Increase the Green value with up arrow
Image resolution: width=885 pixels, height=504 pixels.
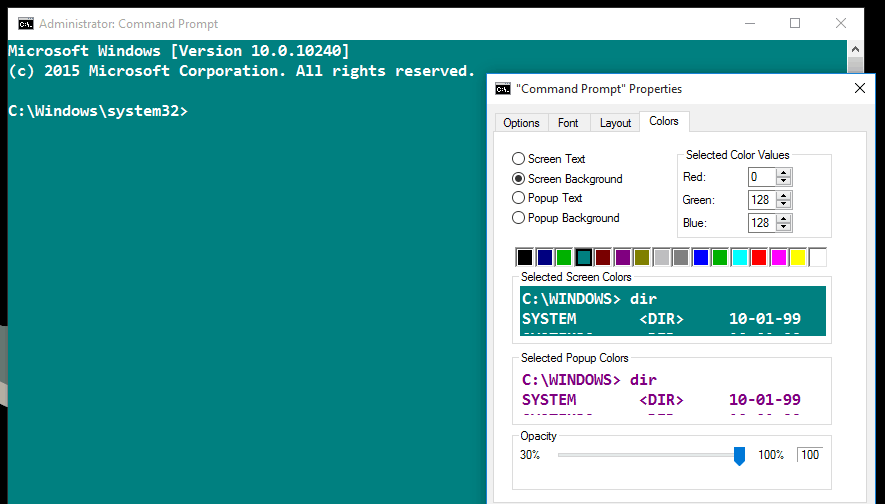pyautogui.click(x=783, y=195)
